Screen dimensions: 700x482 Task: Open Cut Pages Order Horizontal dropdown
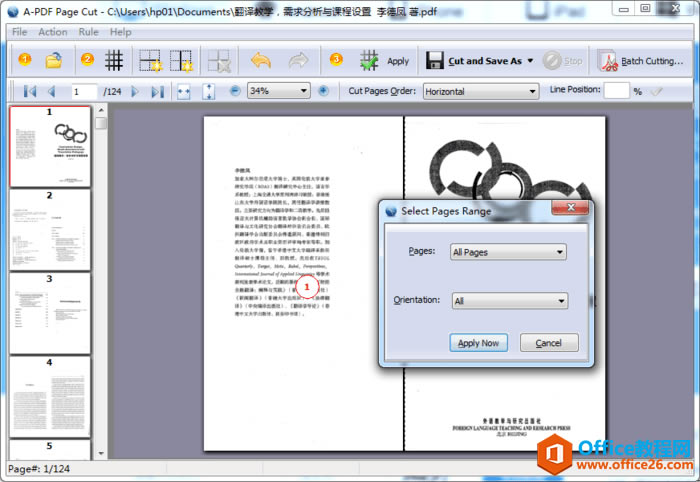[481, 91]
